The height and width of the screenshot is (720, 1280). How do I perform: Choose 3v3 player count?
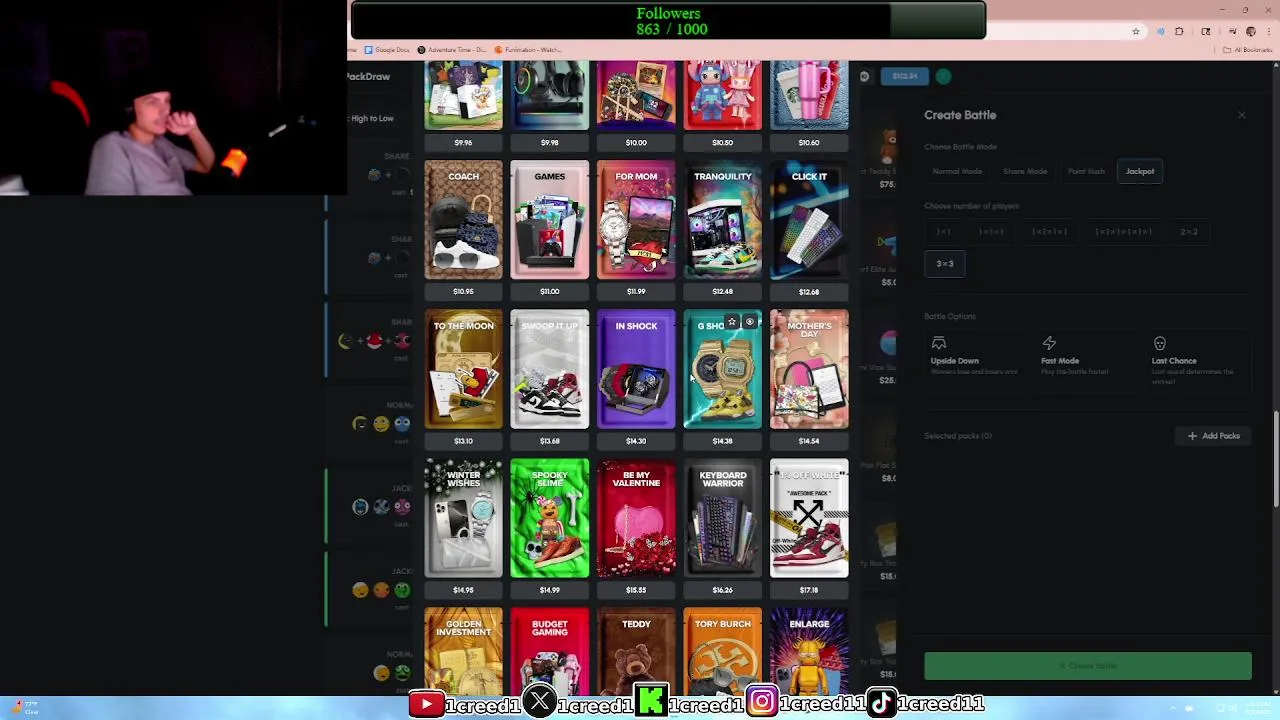[x=945, y=264]
